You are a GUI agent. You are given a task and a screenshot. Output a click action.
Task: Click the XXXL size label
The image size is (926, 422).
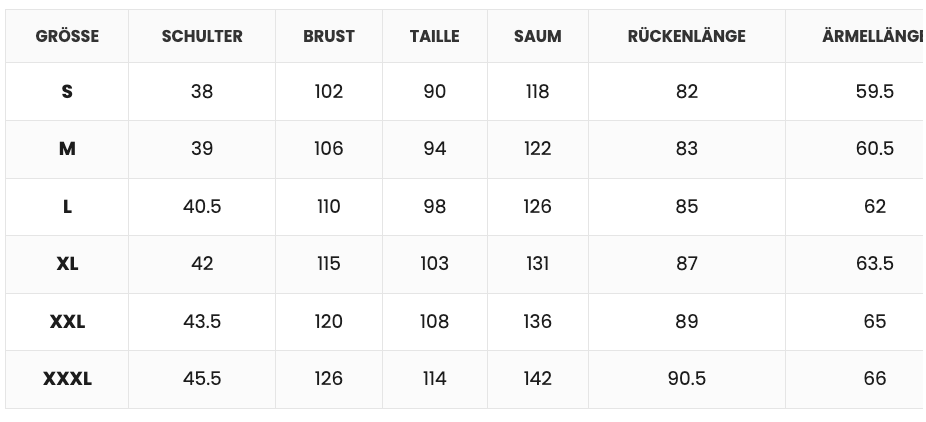(x=67, y=379)
